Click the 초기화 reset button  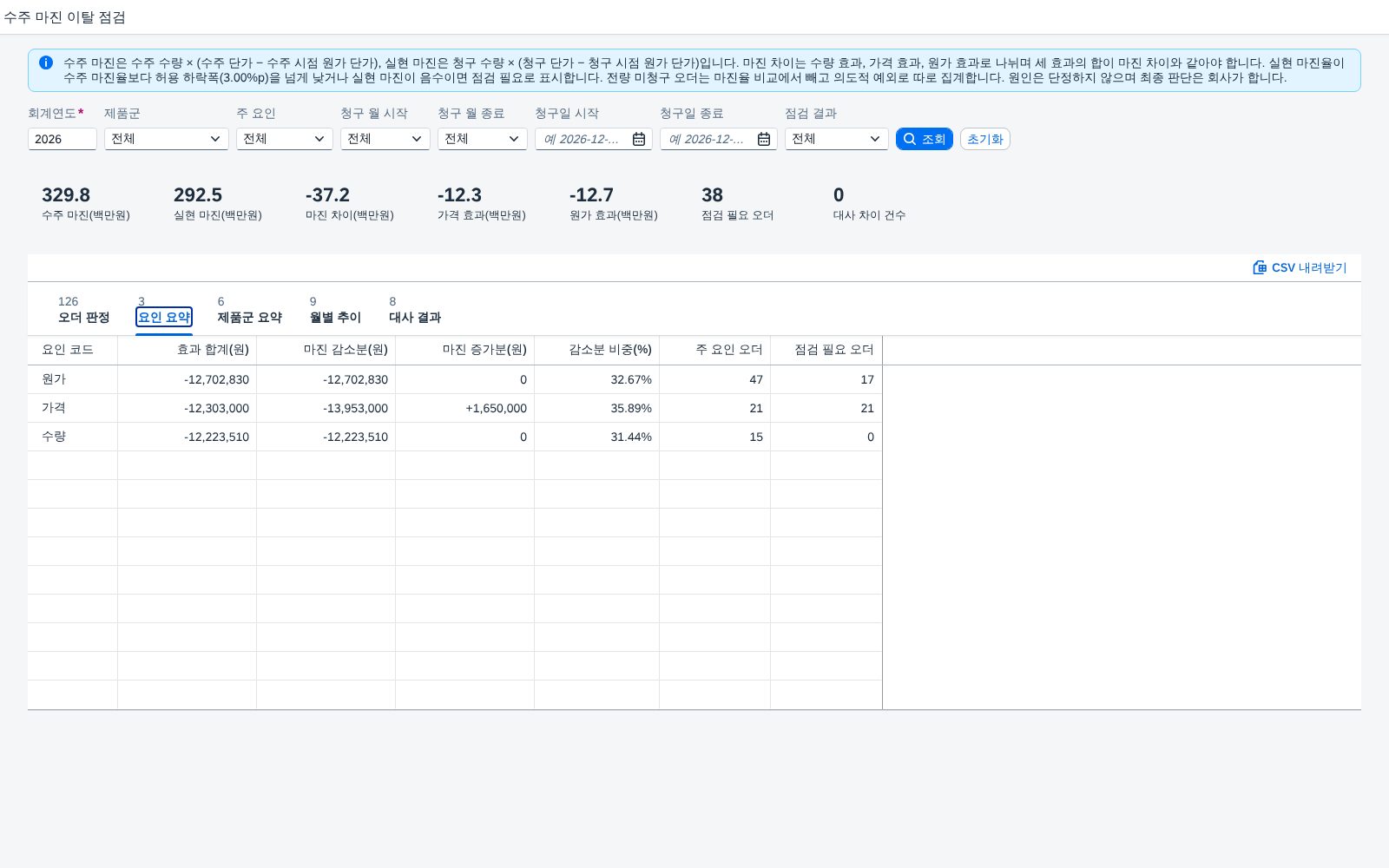[x=985, y=139]
